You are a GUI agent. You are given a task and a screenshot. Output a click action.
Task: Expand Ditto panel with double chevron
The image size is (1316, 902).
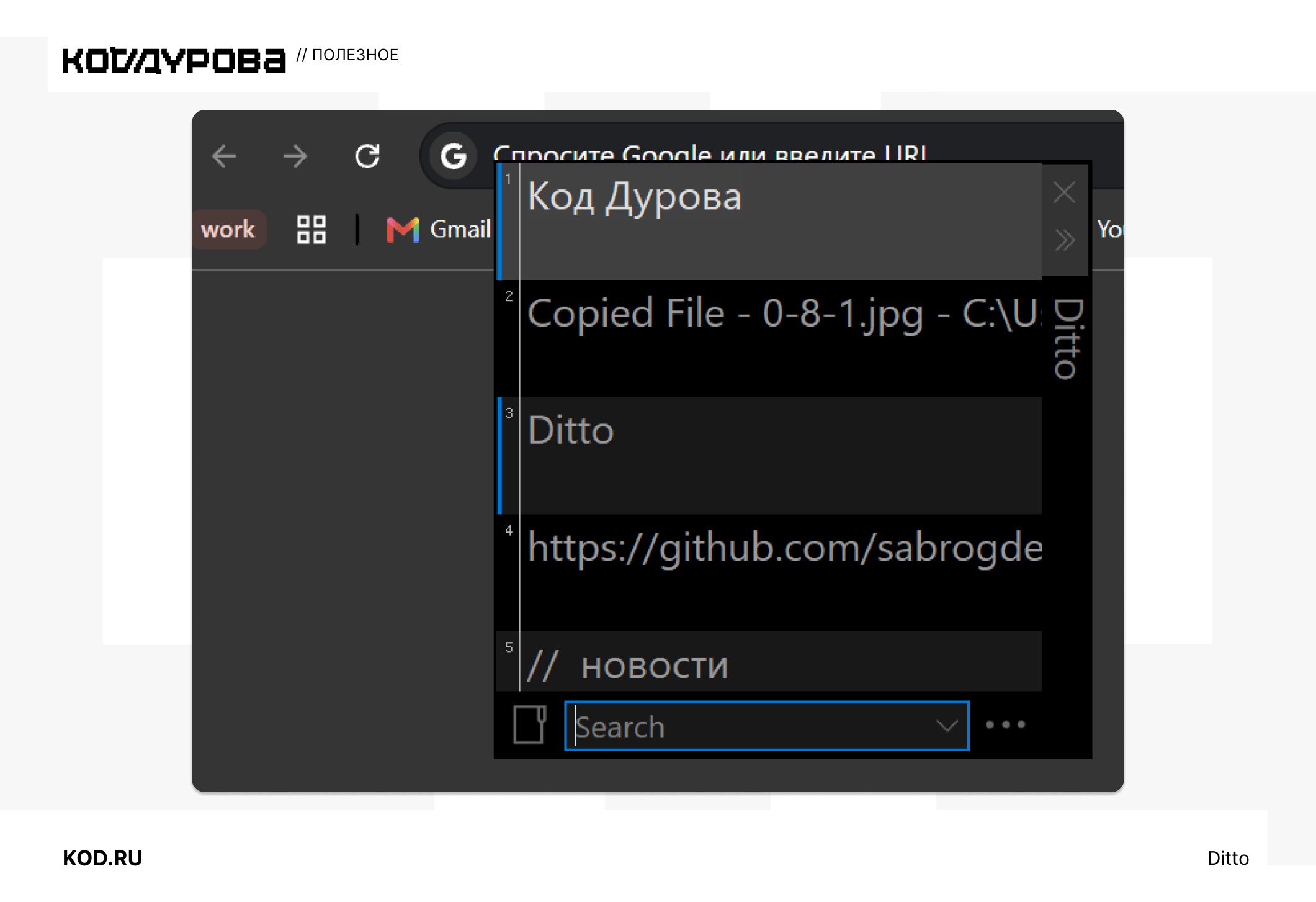[1065, 240]
